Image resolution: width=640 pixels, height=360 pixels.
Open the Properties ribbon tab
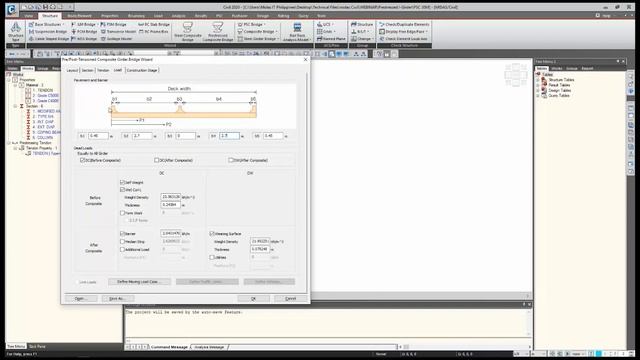[x=109, y=16]
